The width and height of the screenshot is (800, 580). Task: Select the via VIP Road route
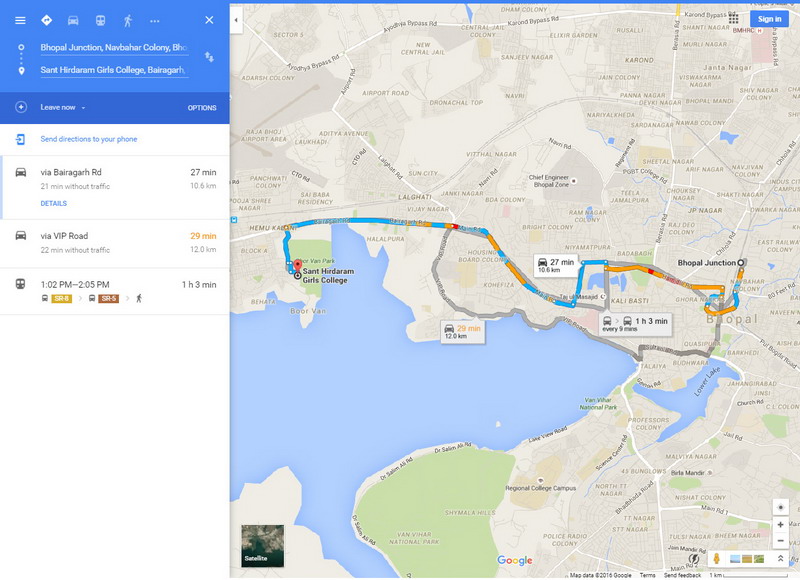click(x=115, y=243)
